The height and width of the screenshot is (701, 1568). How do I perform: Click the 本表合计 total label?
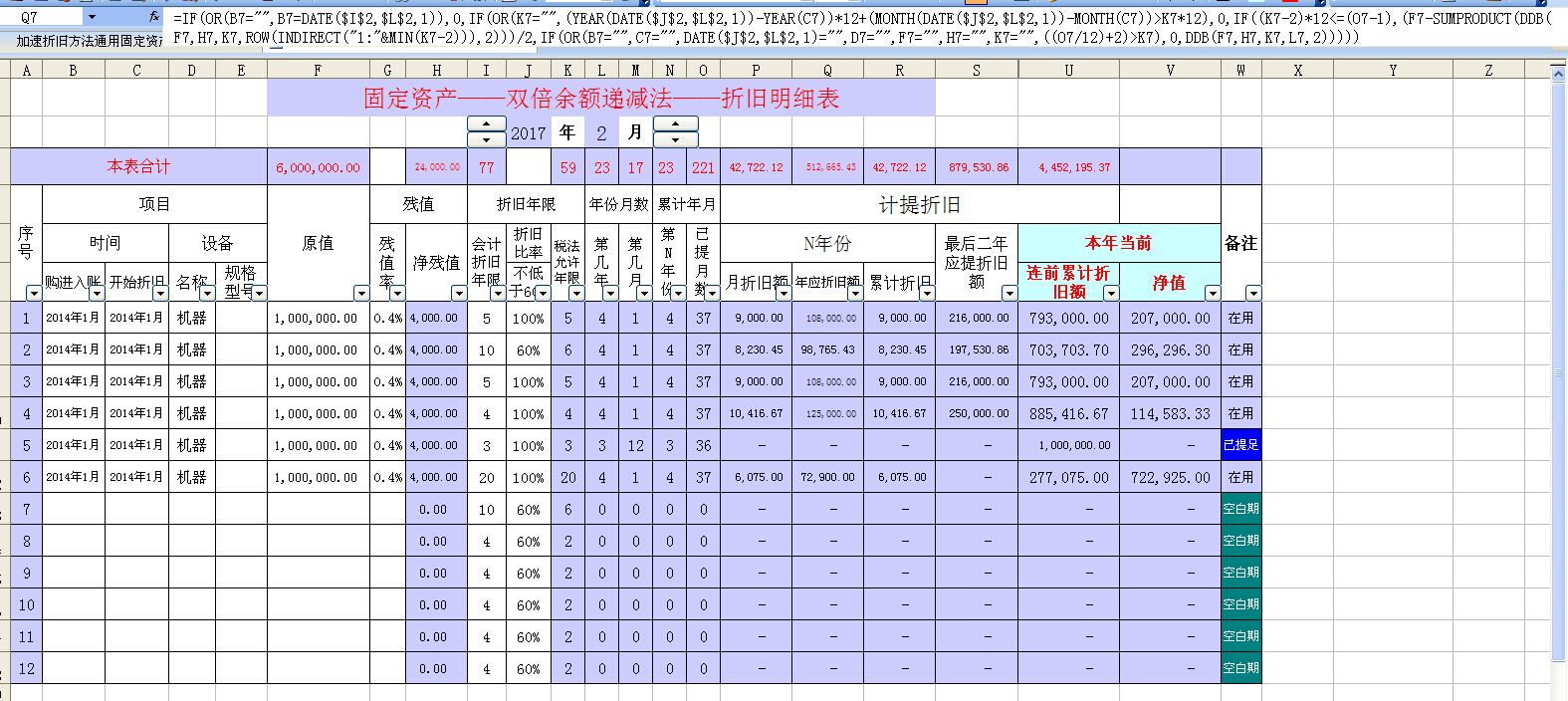138,167
